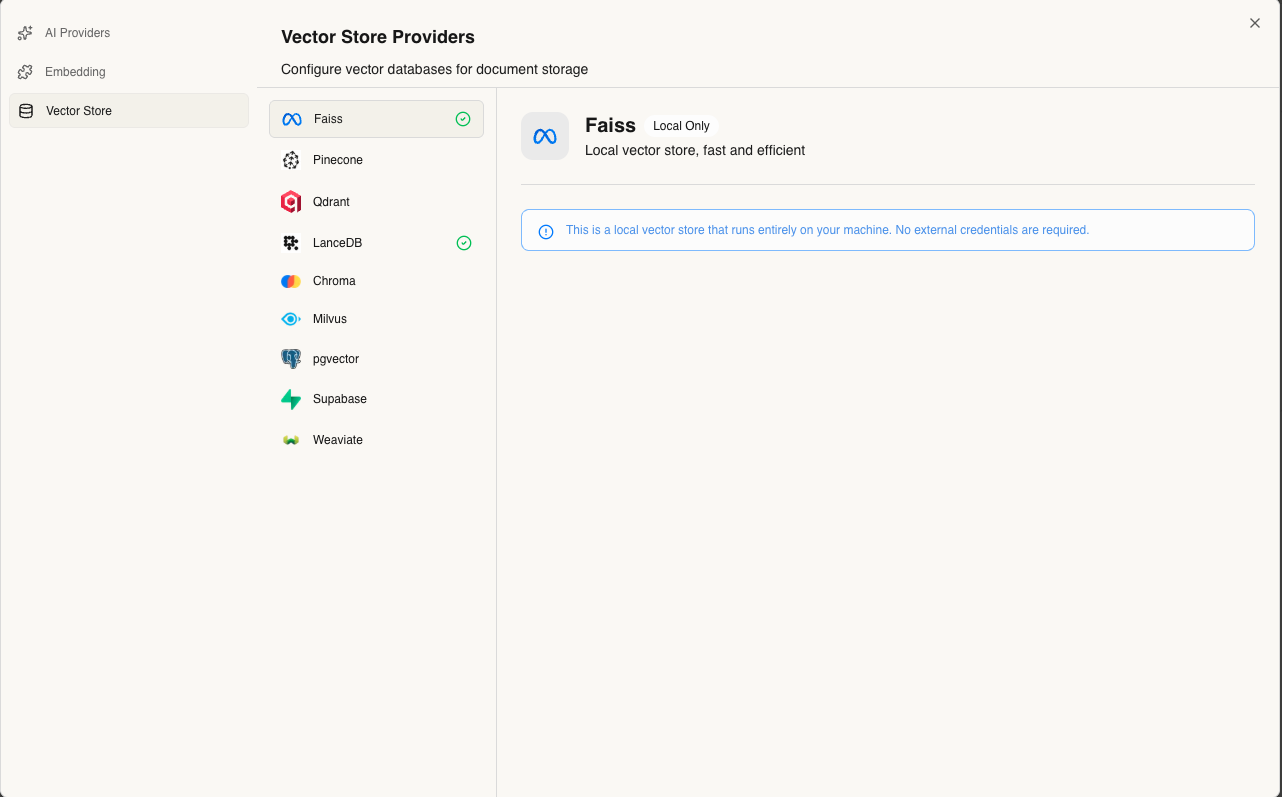1282x797 pixels.
Task: Select Faiss provider text in the list
Action: [328, 119]
